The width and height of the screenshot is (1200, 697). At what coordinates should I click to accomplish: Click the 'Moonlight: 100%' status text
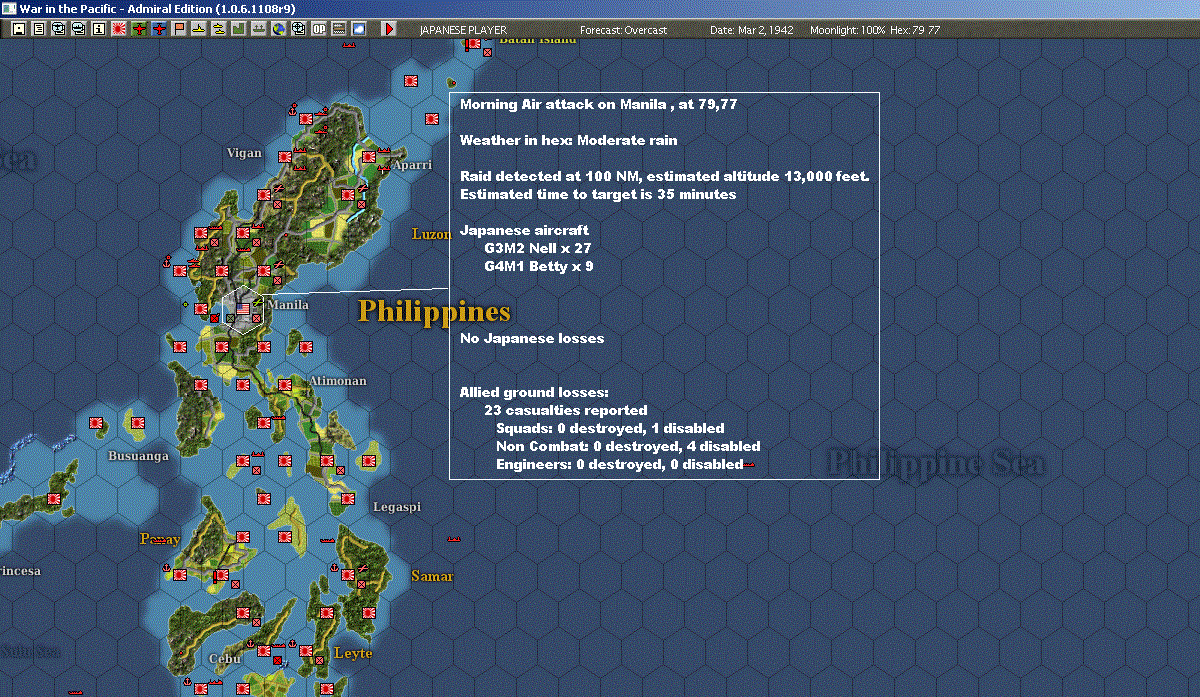(x=848, y=30)
